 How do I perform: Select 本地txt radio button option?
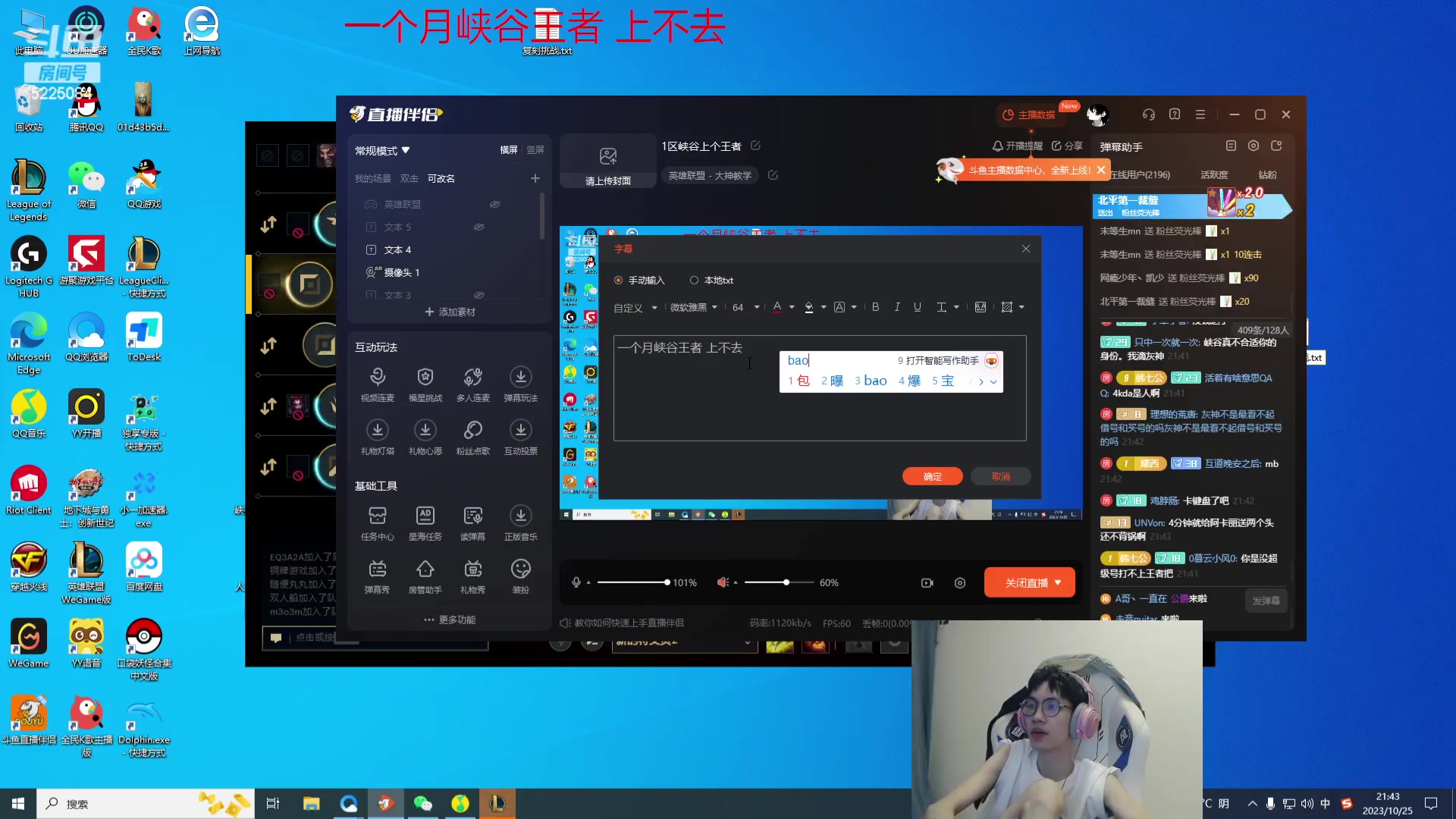(693, 280)
